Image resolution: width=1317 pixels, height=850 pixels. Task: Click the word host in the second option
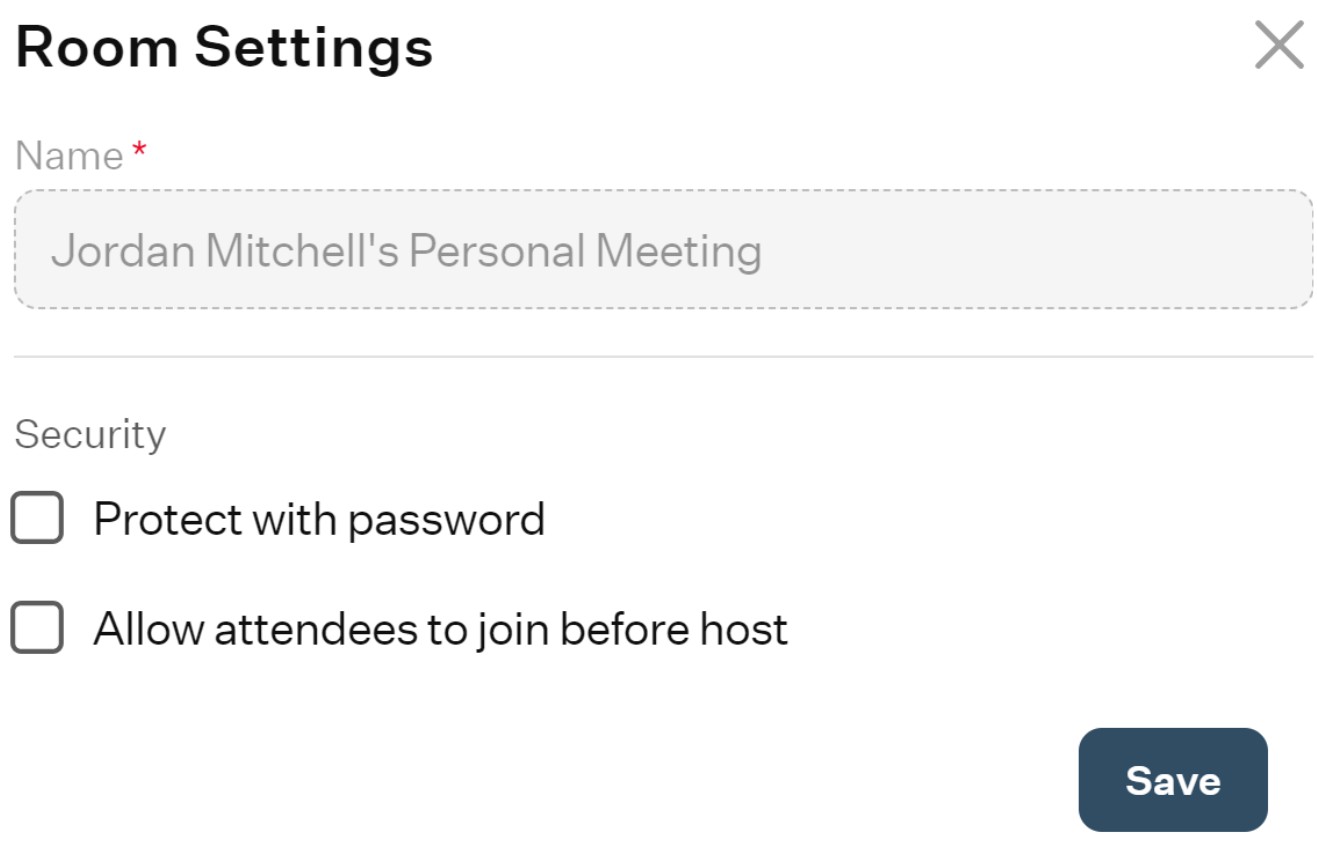click(743, 630)
